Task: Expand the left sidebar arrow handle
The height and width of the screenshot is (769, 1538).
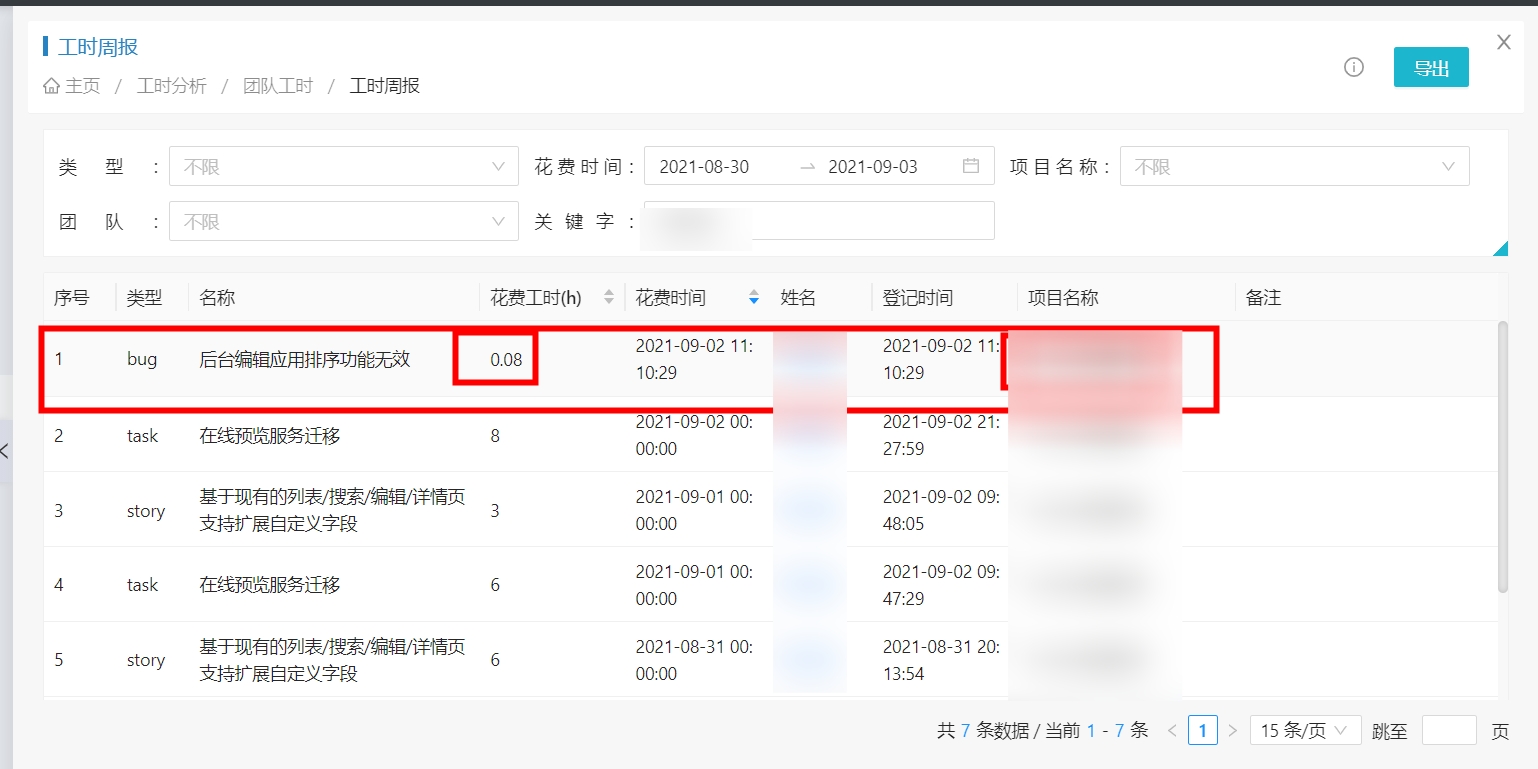Action: 5,451
